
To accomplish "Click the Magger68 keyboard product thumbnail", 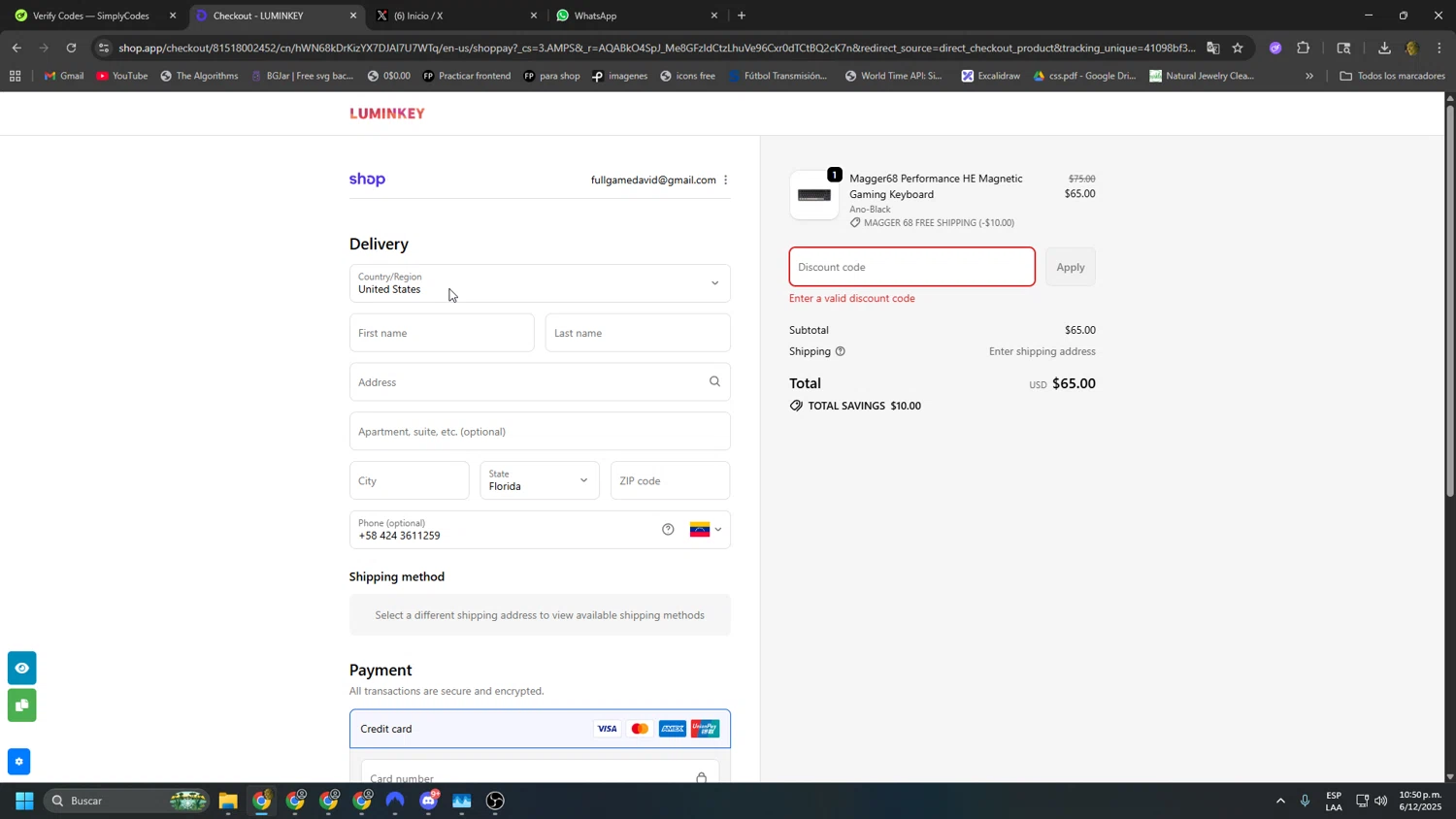I will tap(814, 195).
